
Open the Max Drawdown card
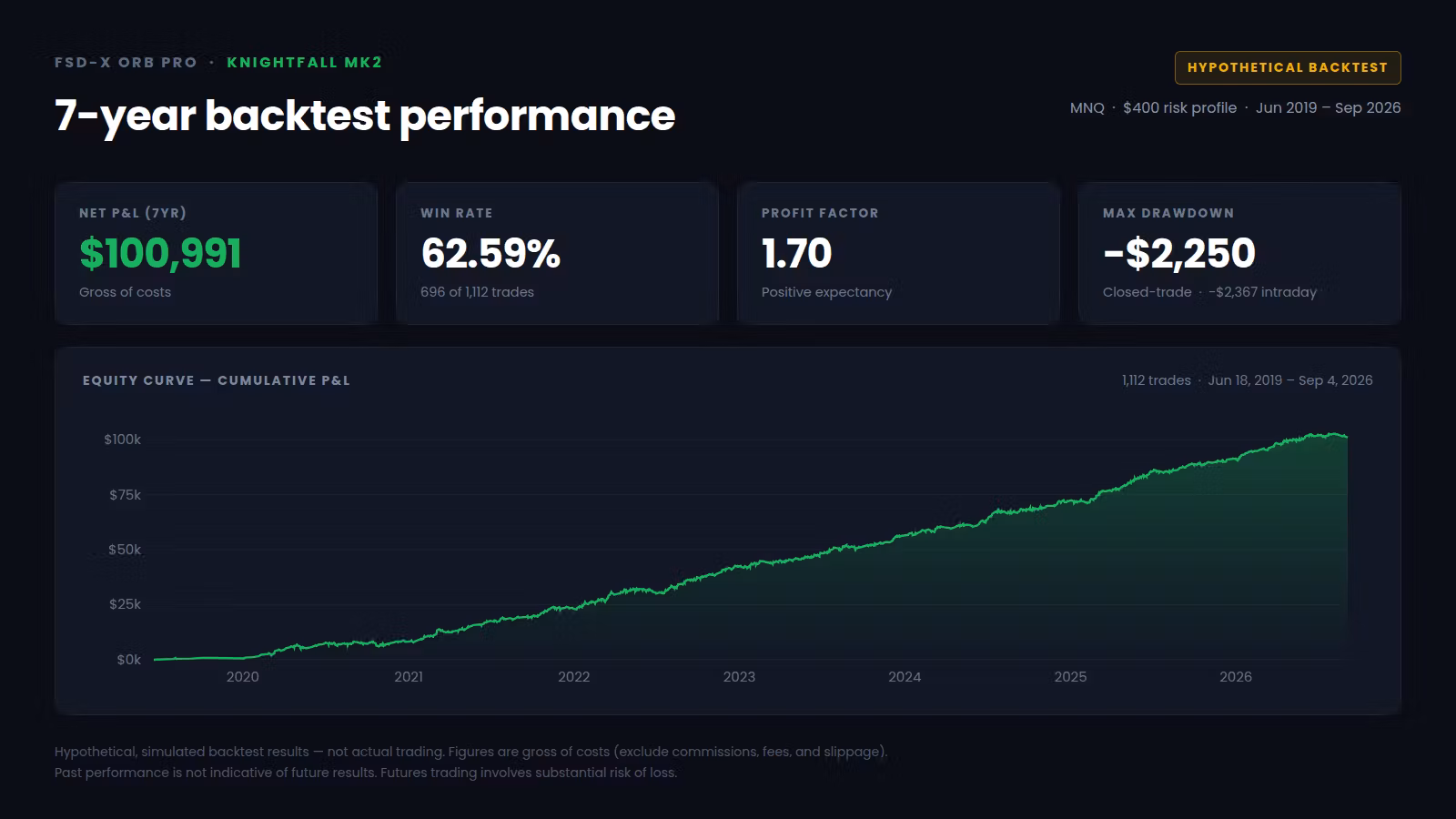point(1239,253)
